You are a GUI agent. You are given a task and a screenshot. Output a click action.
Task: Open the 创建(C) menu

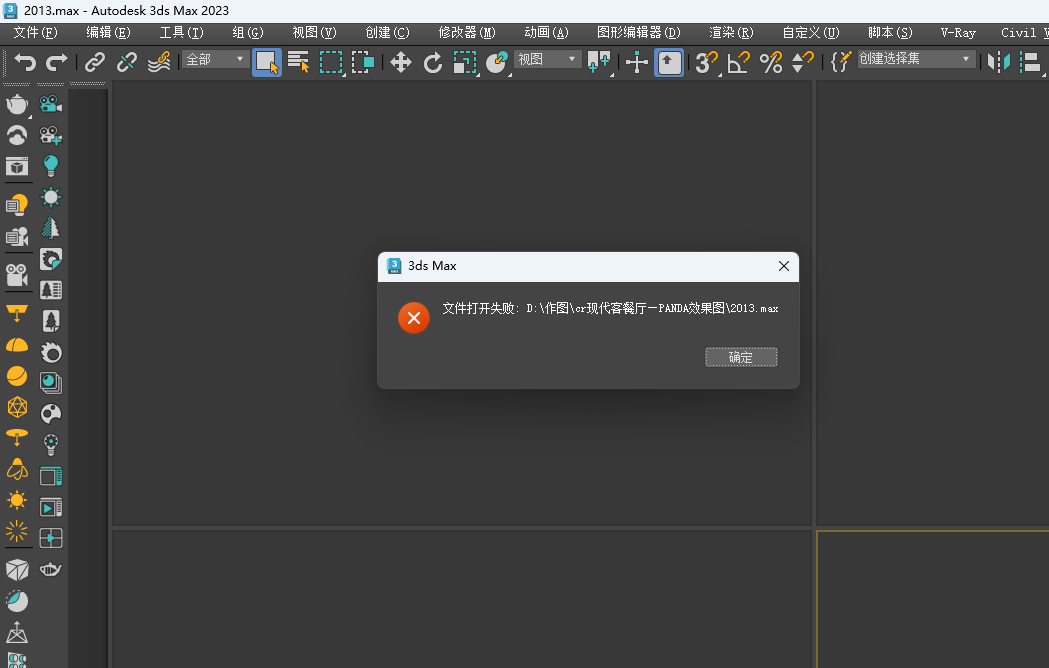tap(387, 32)
